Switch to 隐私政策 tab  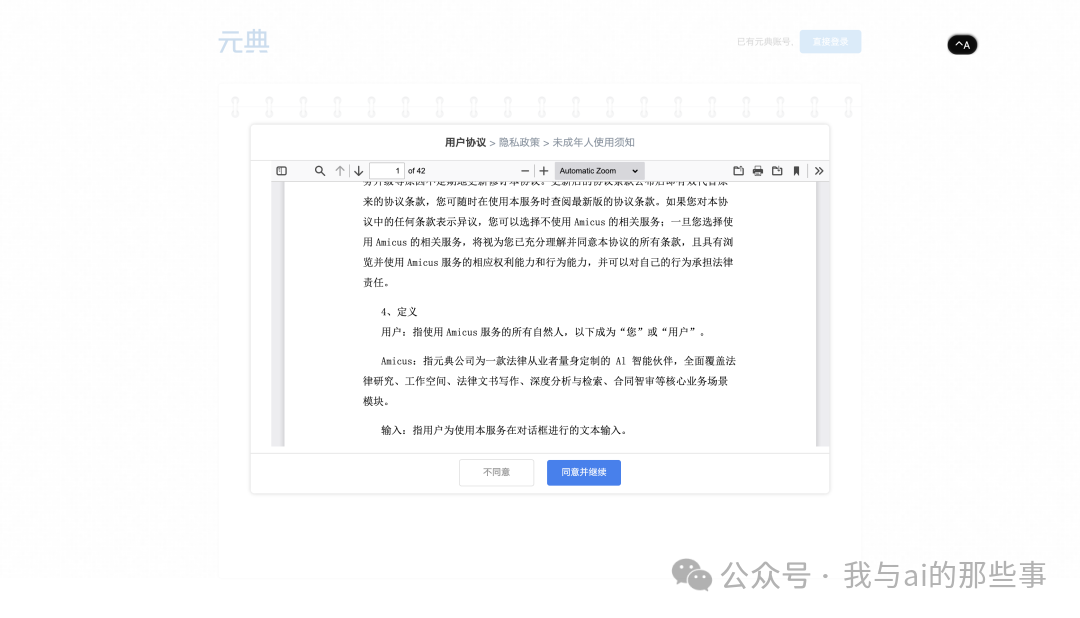[519, 143]
